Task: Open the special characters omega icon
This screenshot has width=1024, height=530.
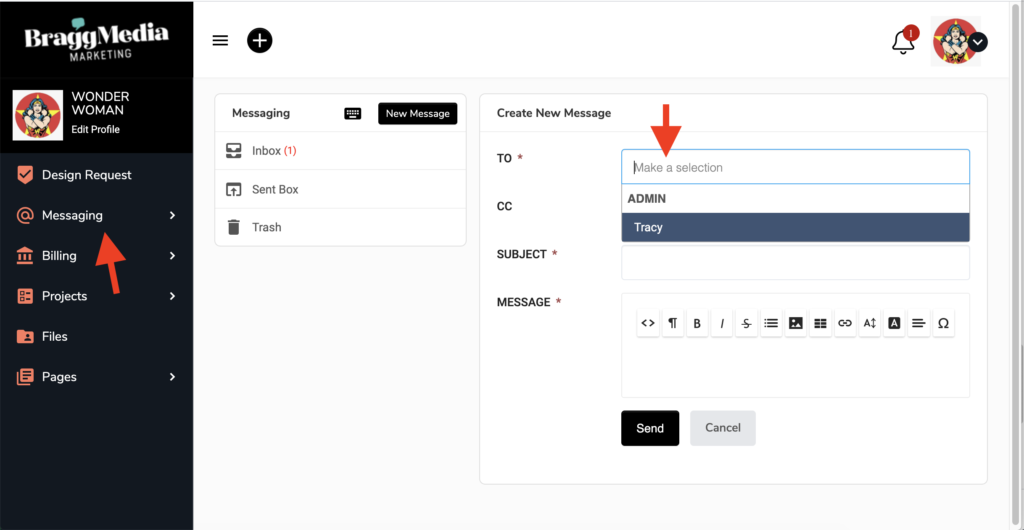Action: click(x=943, y=323)
